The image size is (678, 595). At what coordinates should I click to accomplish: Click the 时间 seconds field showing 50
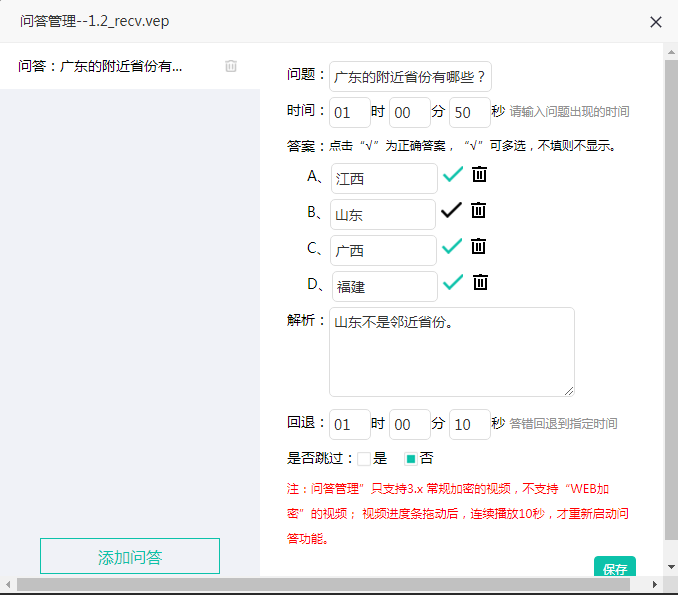(x=469, y=112)
